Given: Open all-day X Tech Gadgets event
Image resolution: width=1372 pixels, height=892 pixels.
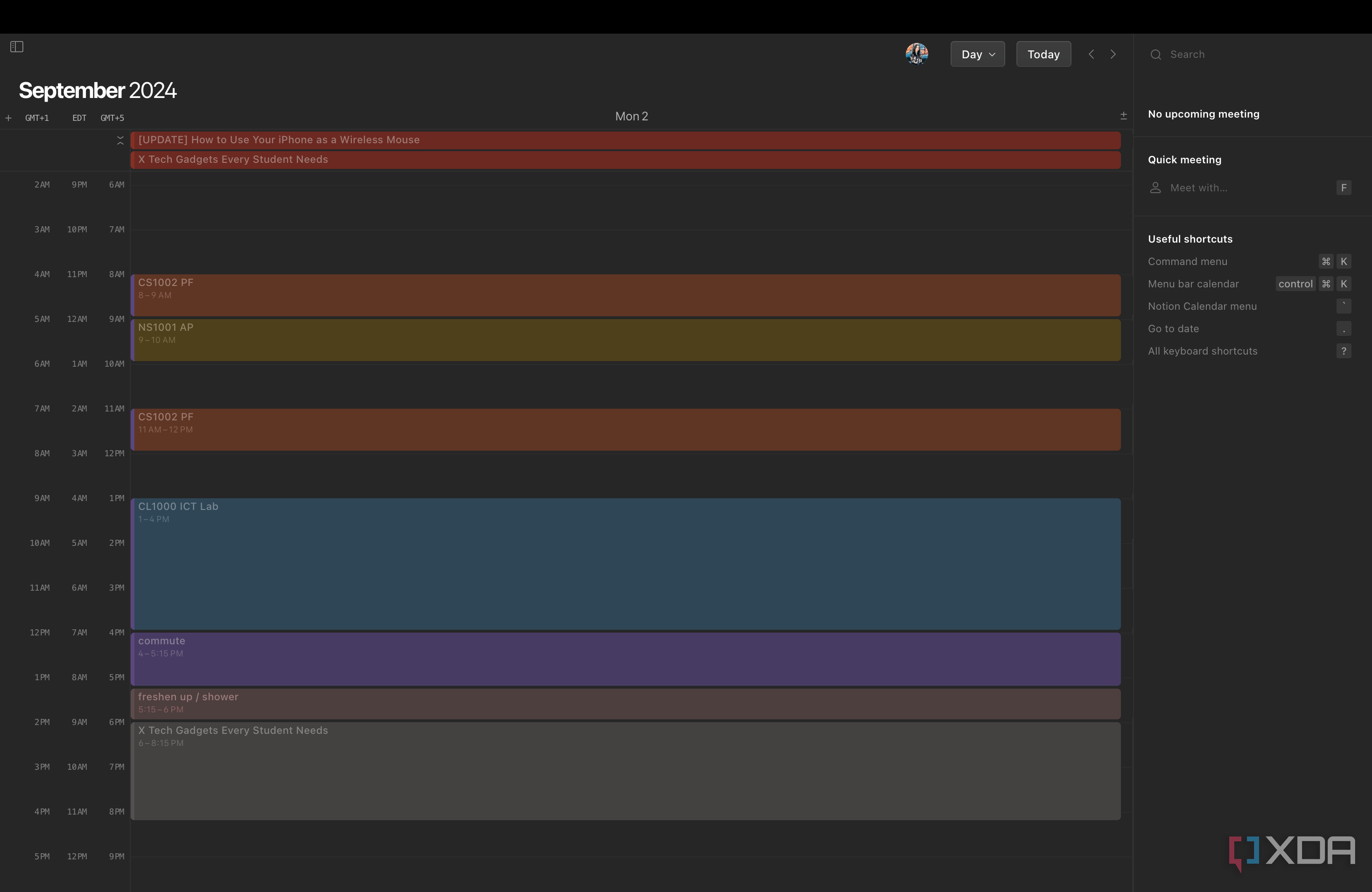Looking at the screenshot, I should [x=626, y=160].
